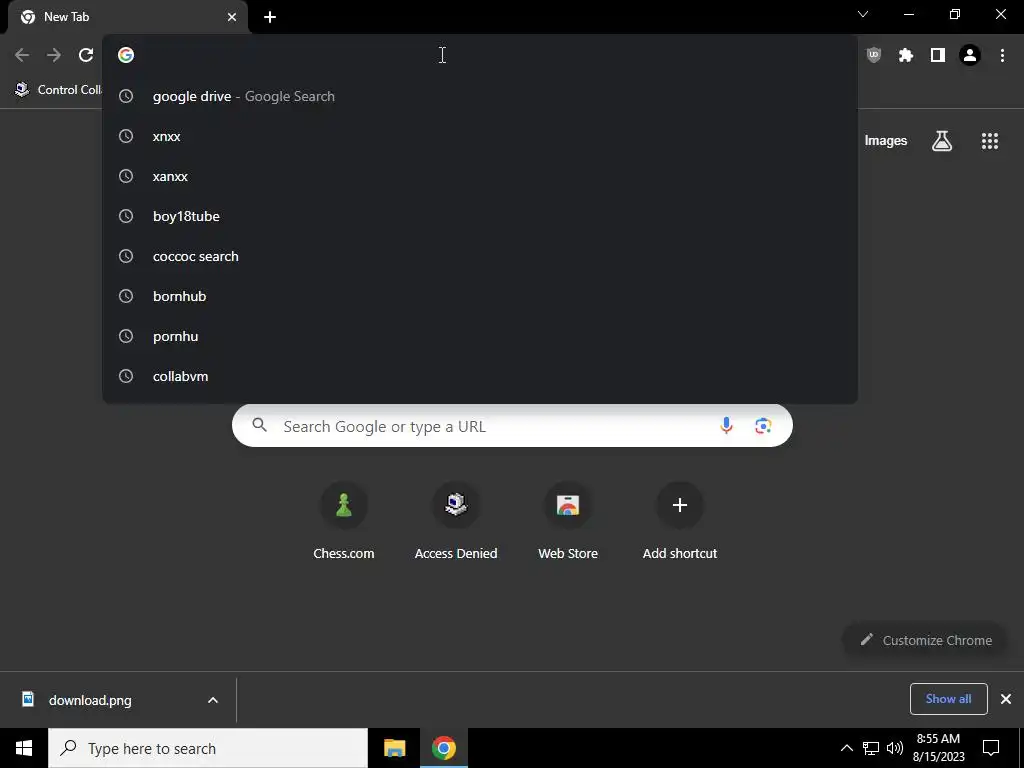
Task: Open the Chess.com shortcut
Action: click(x=344, y=521)
